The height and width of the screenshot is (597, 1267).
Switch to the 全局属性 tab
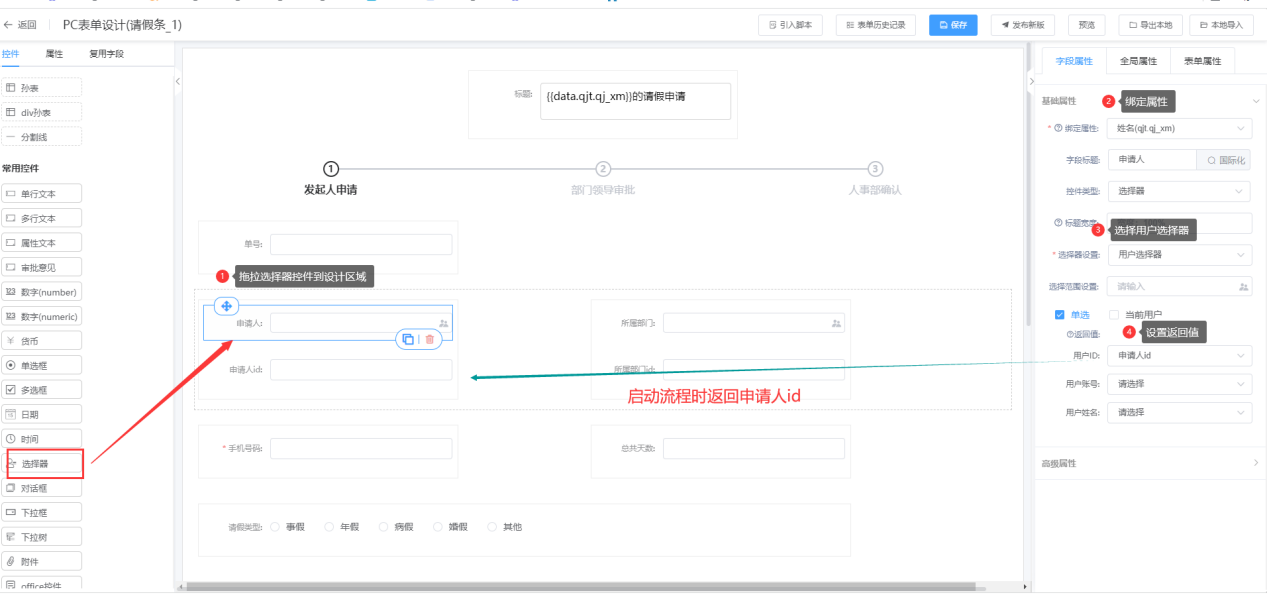(1138, 61)
